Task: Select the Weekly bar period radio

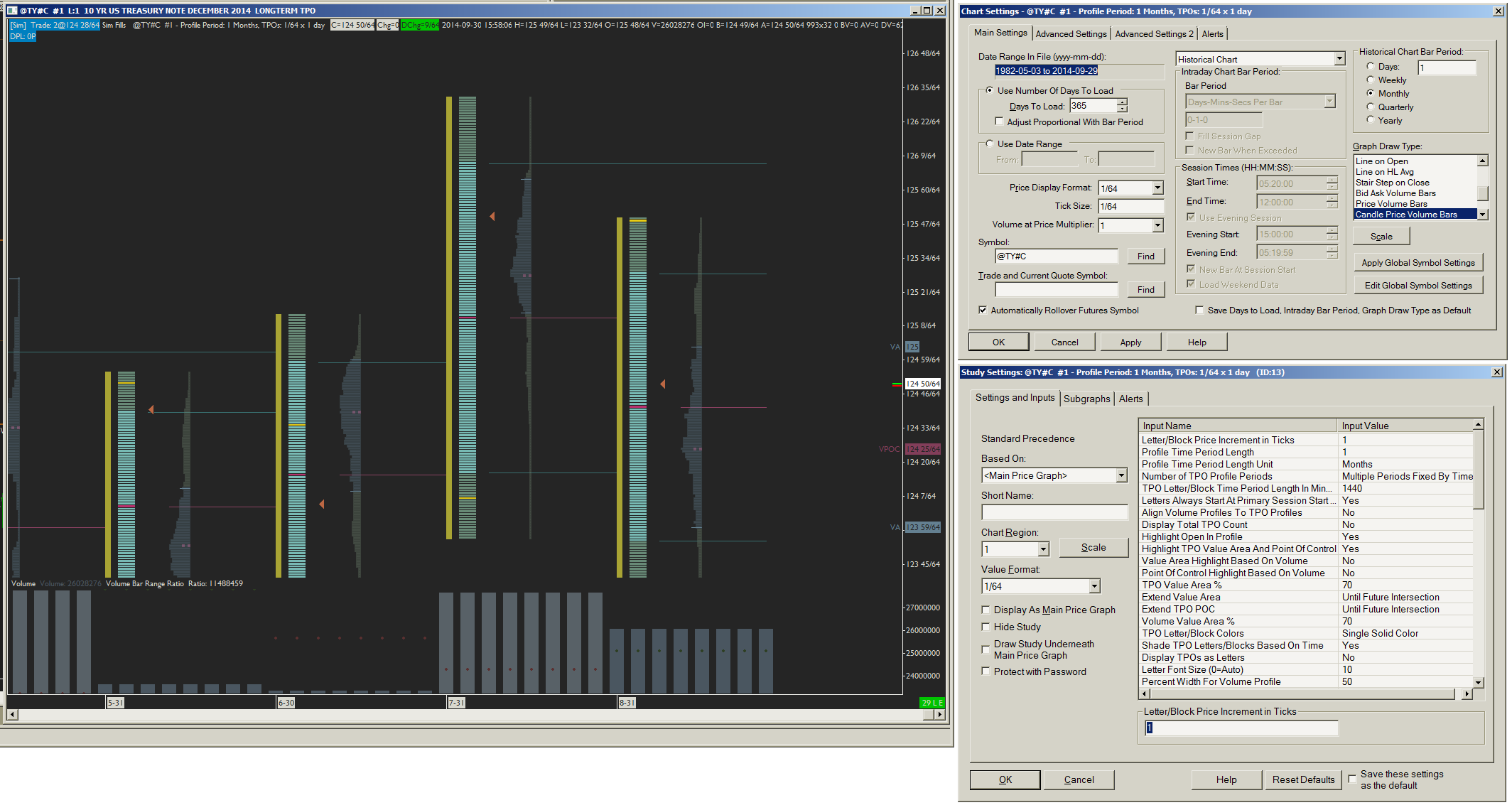Action: (1370, 80)
